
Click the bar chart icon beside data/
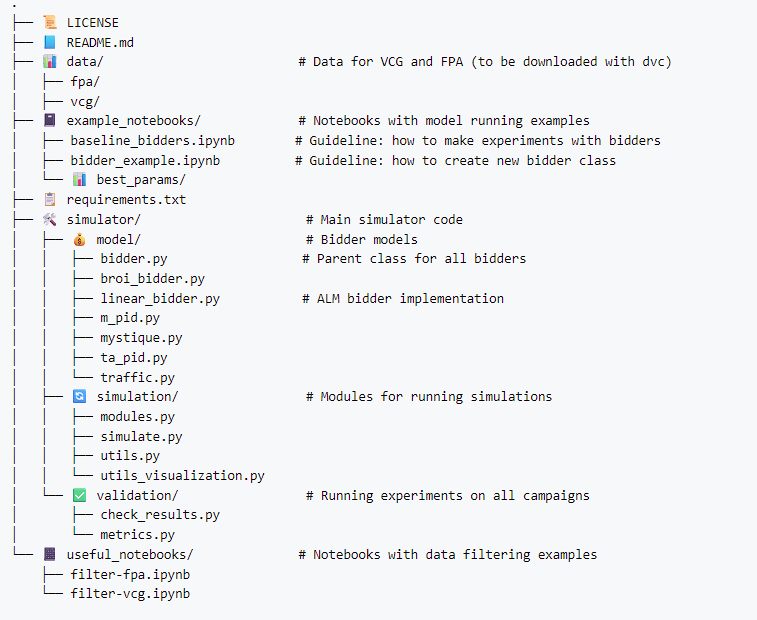tap(49, 61)
